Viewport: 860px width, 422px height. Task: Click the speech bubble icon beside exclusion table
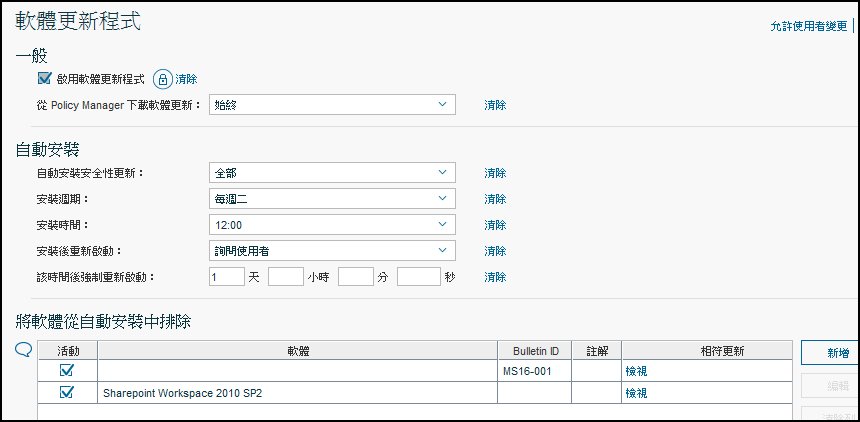24,349
